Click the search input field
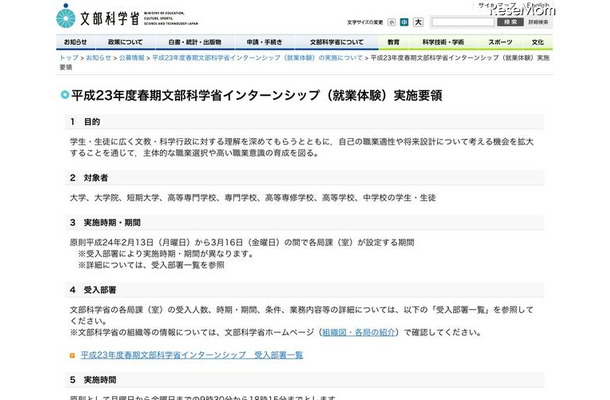This screenshot has width=610, height=400. [463, 22]
